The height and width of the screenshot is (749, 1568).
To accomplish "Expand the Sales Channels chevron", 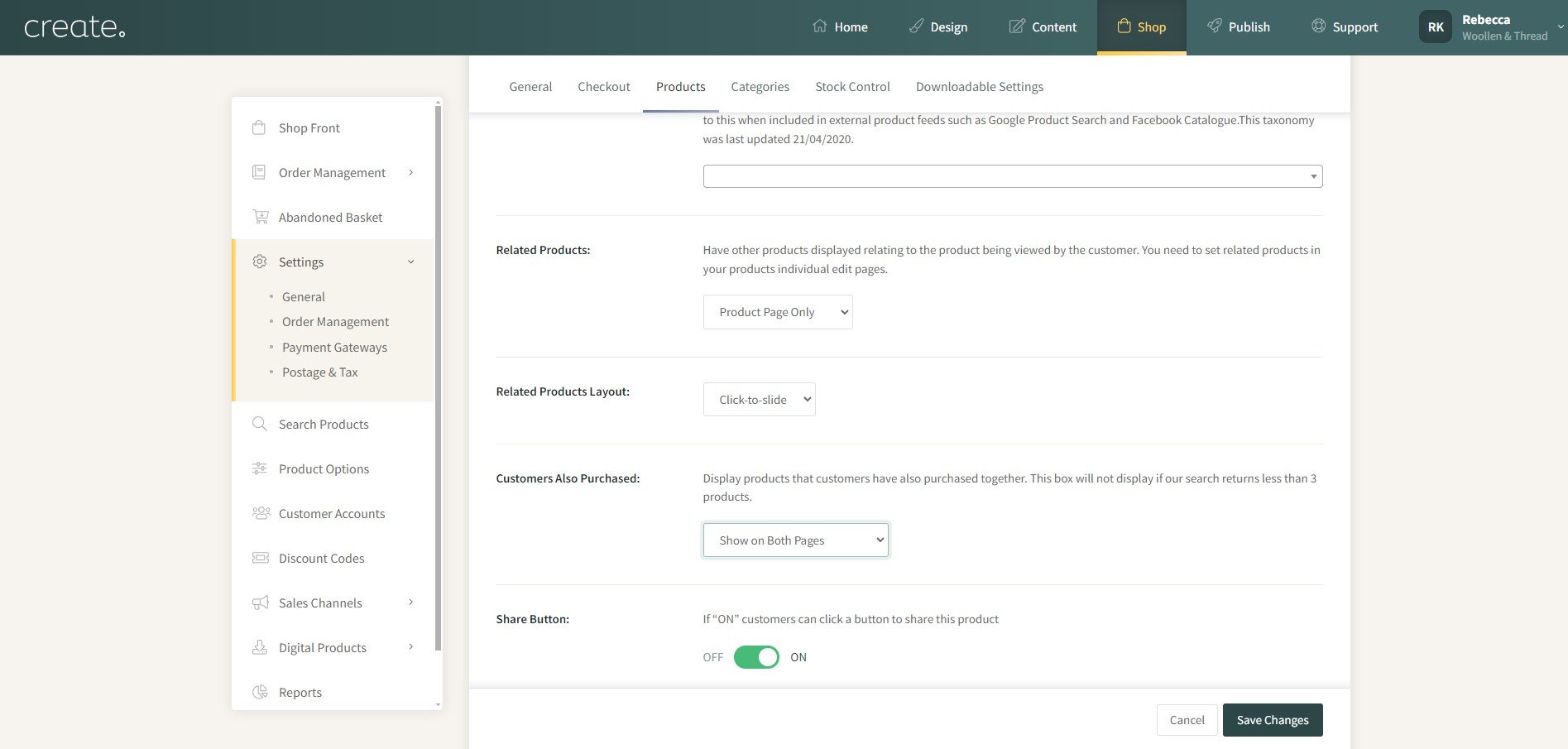I will point(411,603).
